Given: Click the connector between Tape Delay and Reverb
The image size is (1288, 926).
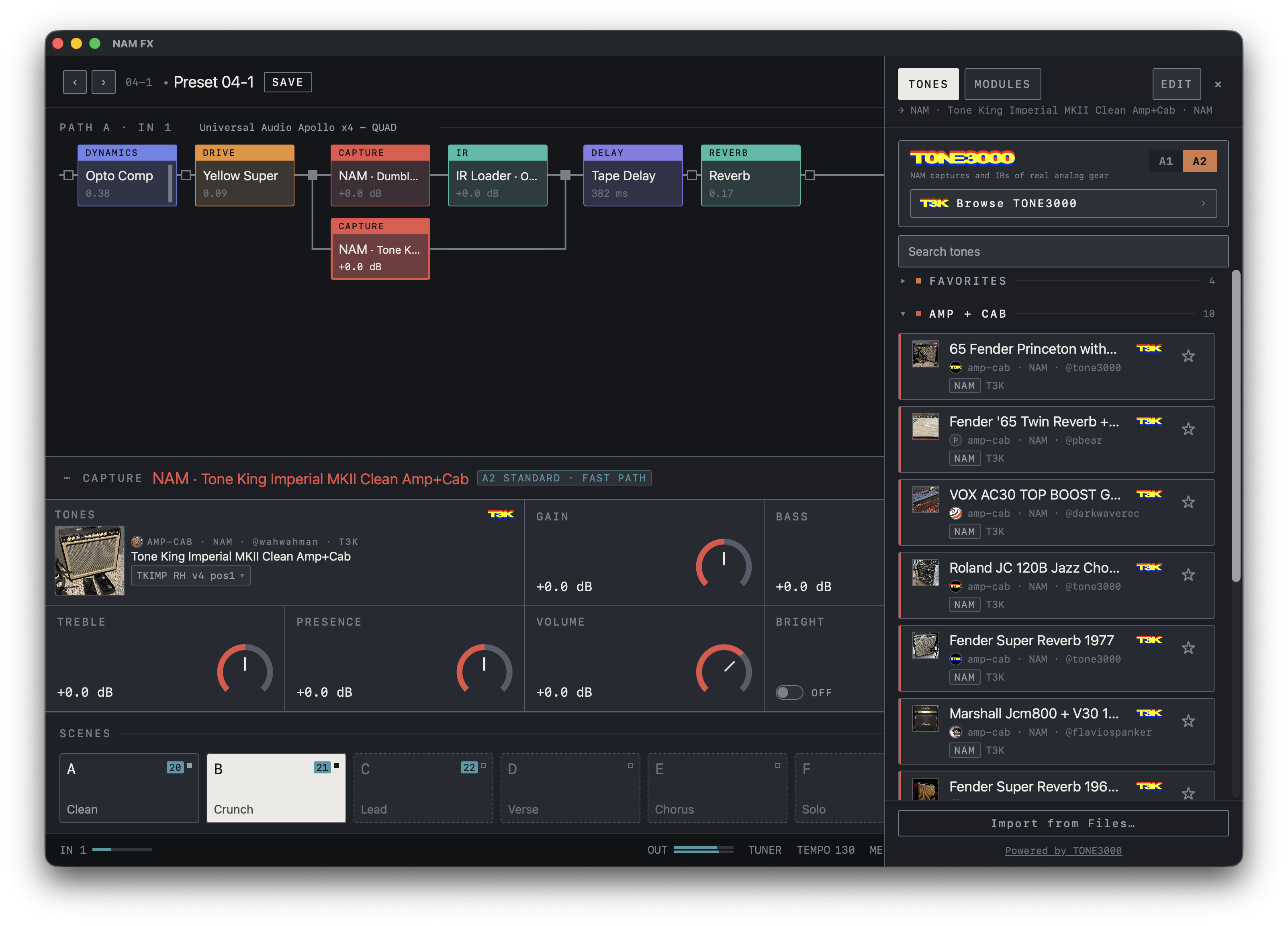Looking at the screenshot, I should [x=692, y=175].
